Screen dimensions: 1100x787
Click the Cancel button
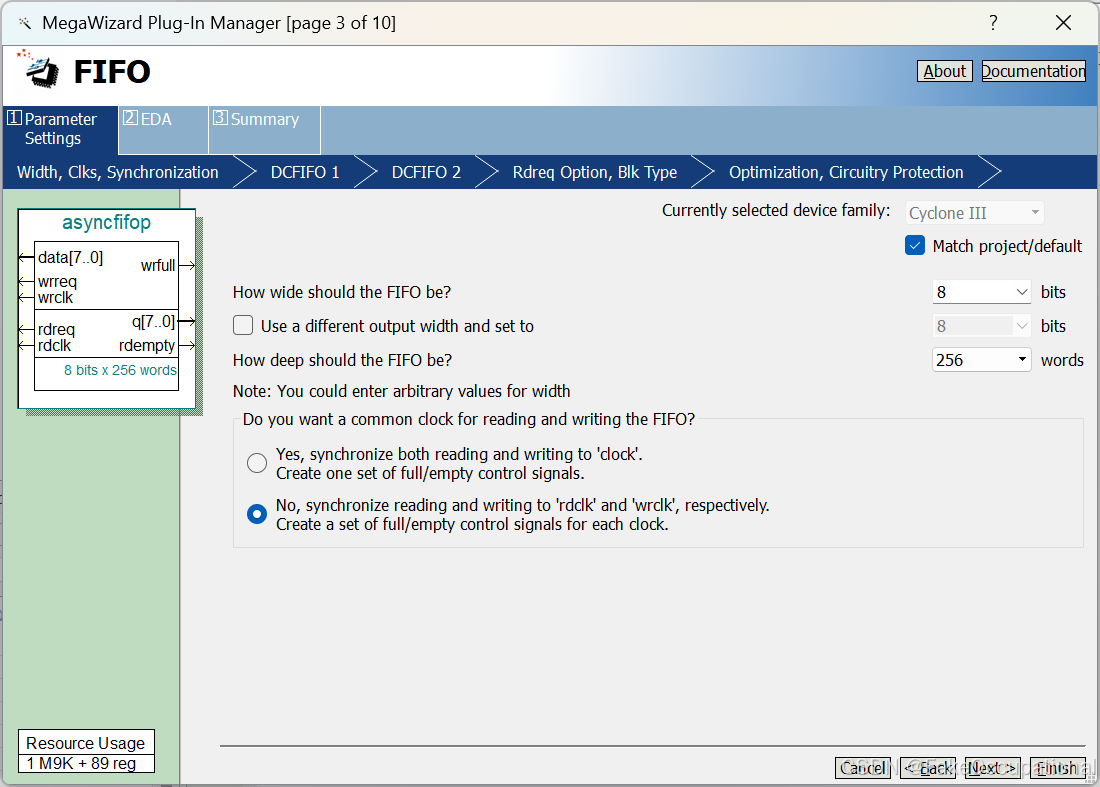pos(863,768)
